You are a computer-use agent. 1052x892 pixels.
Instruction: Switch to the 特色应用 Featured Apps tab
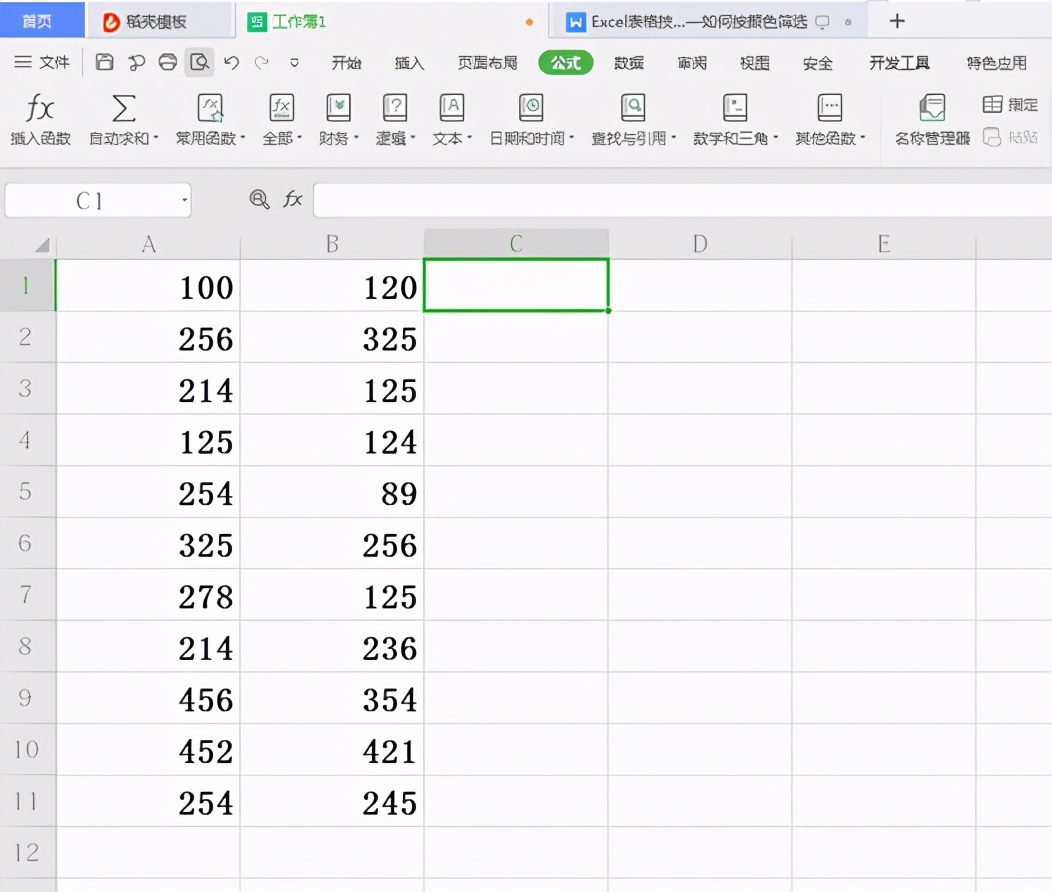pyautogui.click(x=997, y=63)
